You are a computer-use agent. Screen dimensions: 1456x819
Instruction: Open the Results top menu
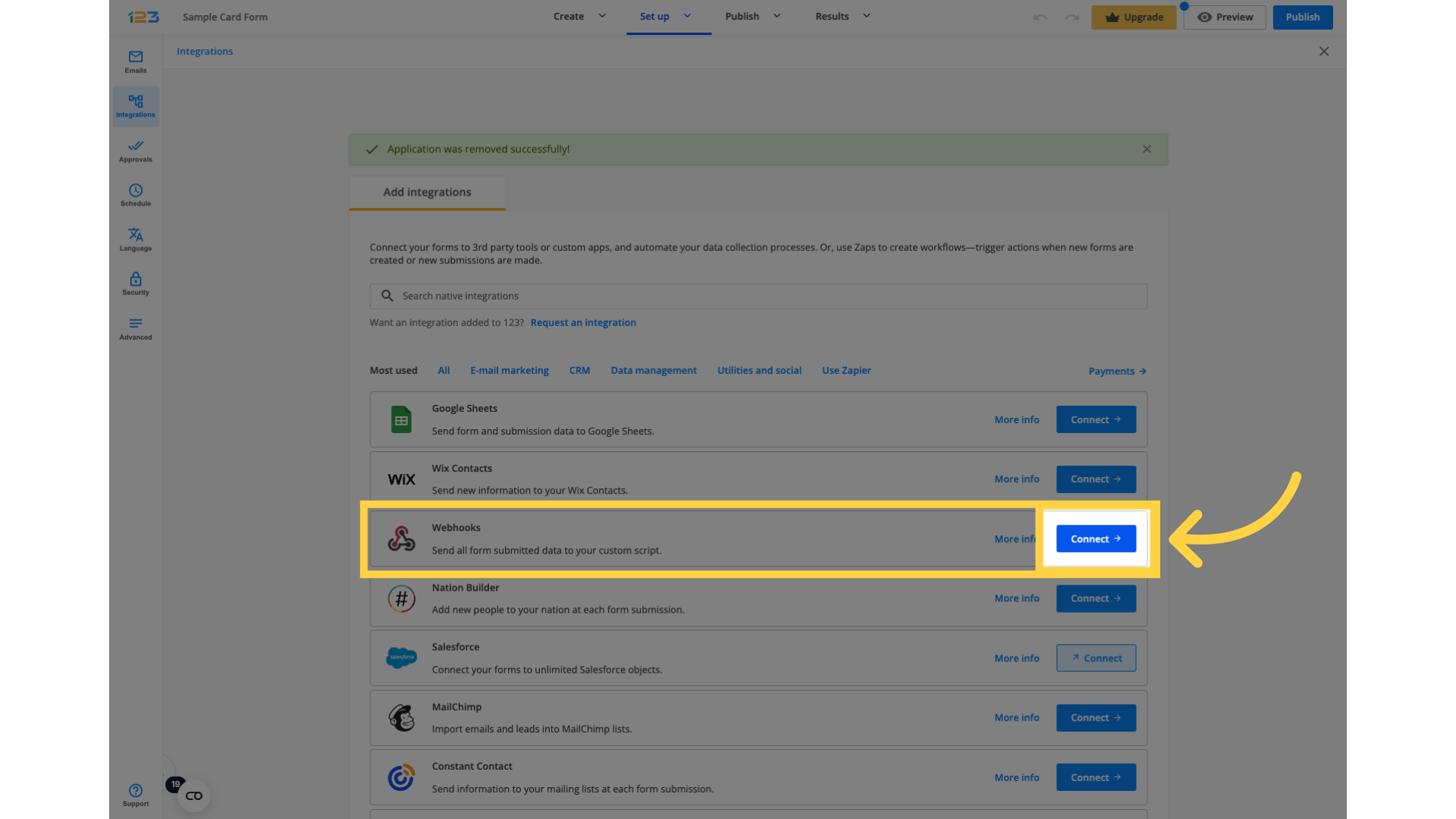[832, 16]
